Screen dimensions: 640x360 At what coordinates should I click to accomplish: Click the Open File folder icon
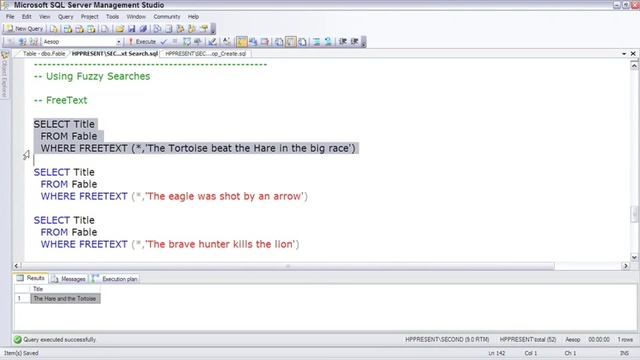120,29
